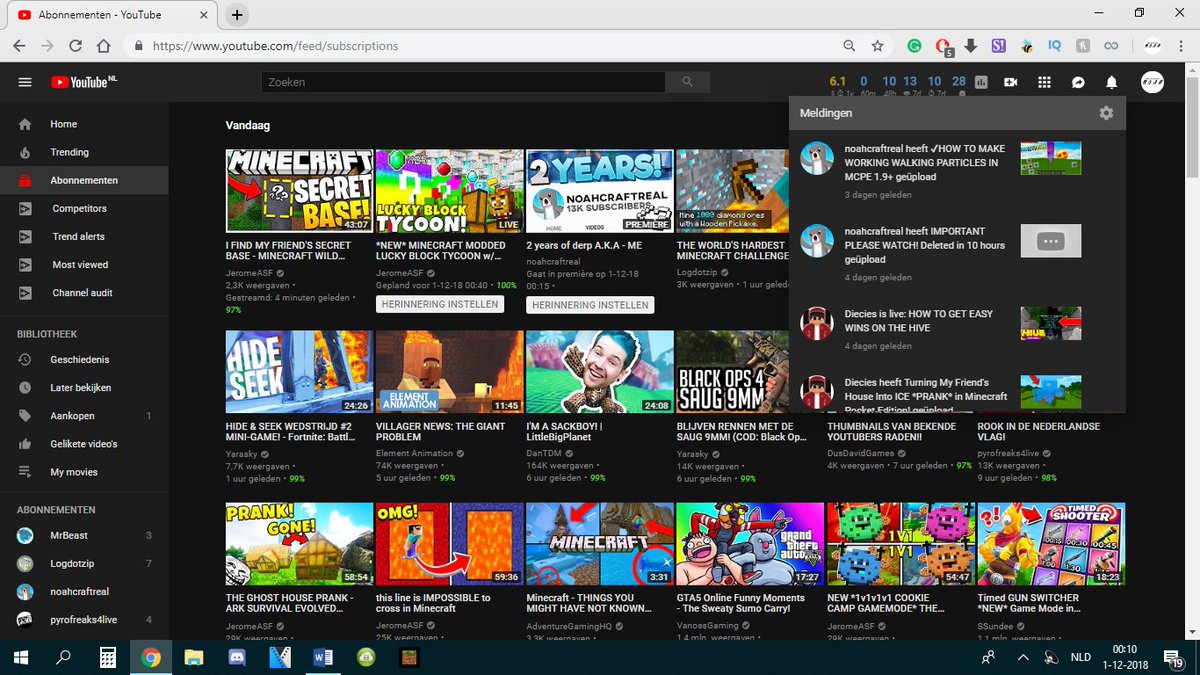Submit search with the magnifier button
The width and height of the screenshot is (1200, 675).
687,82
